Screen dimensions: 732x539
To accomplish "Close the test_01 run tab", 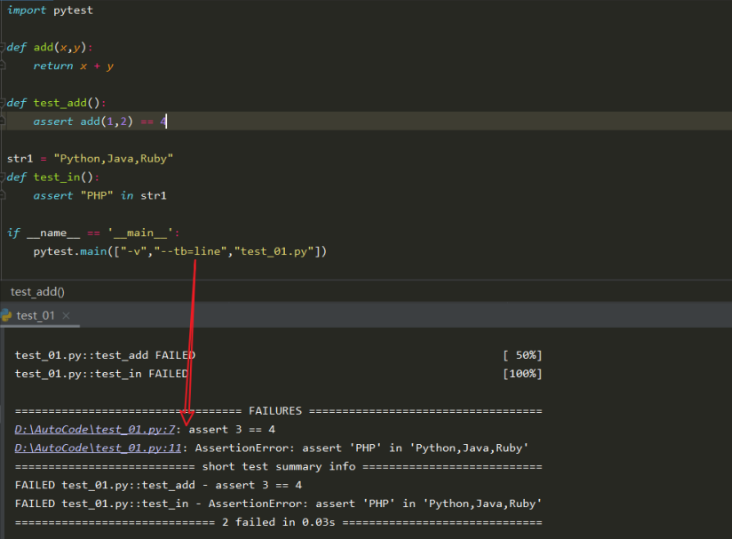I will pyautogui.click(x=66, y=316).
